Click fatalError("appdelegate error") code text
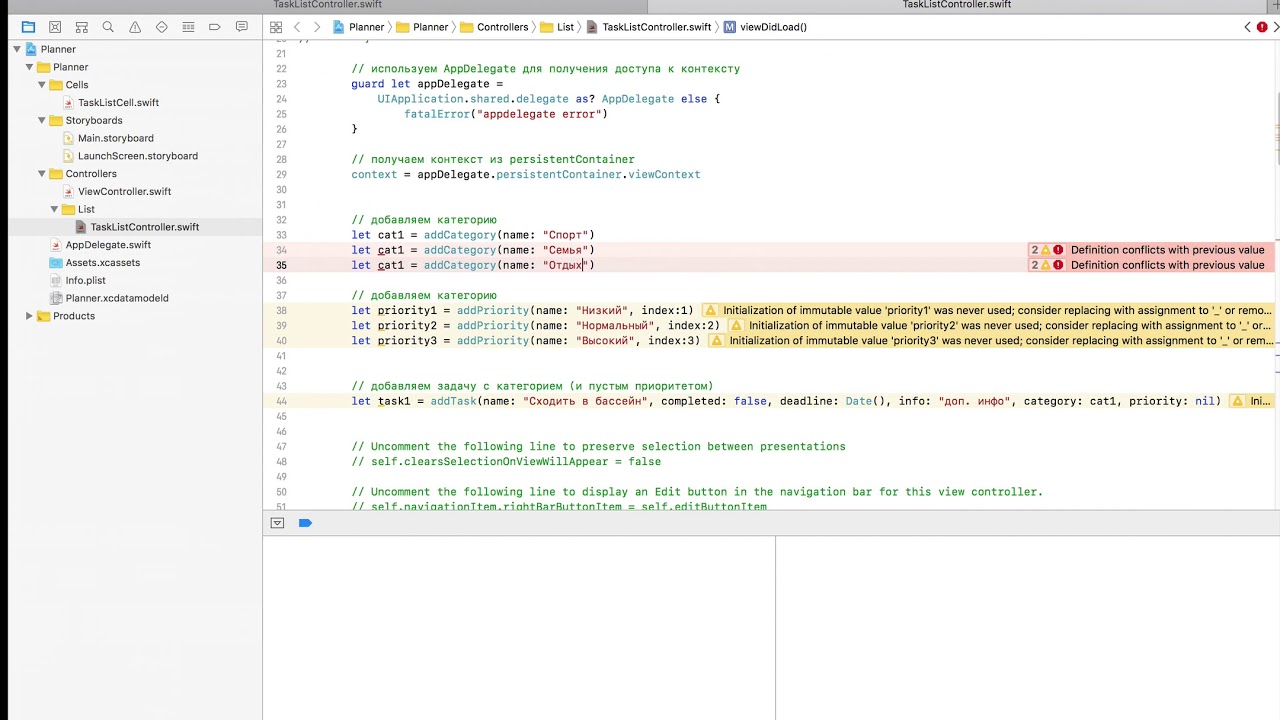 [506, 114]
